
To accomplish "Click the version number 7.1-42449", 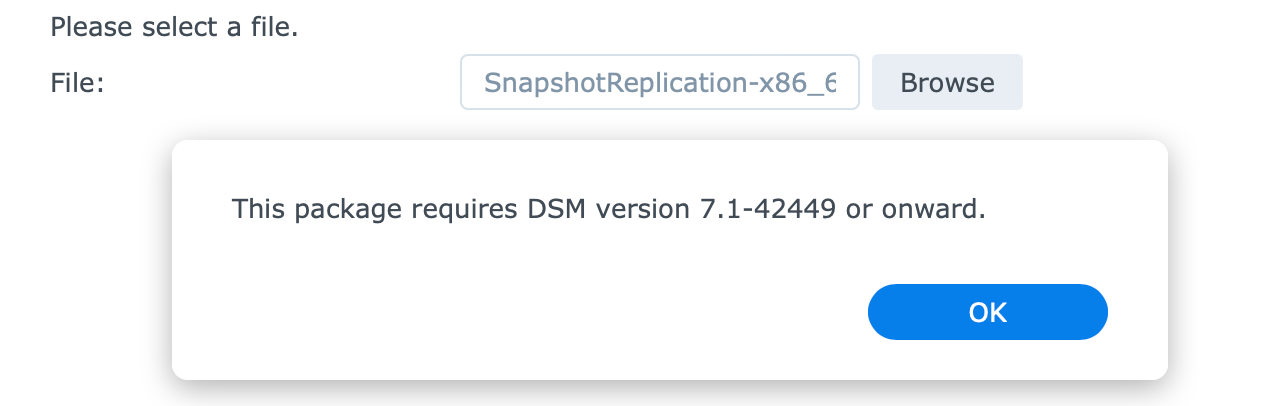I will tap(763, 209).
